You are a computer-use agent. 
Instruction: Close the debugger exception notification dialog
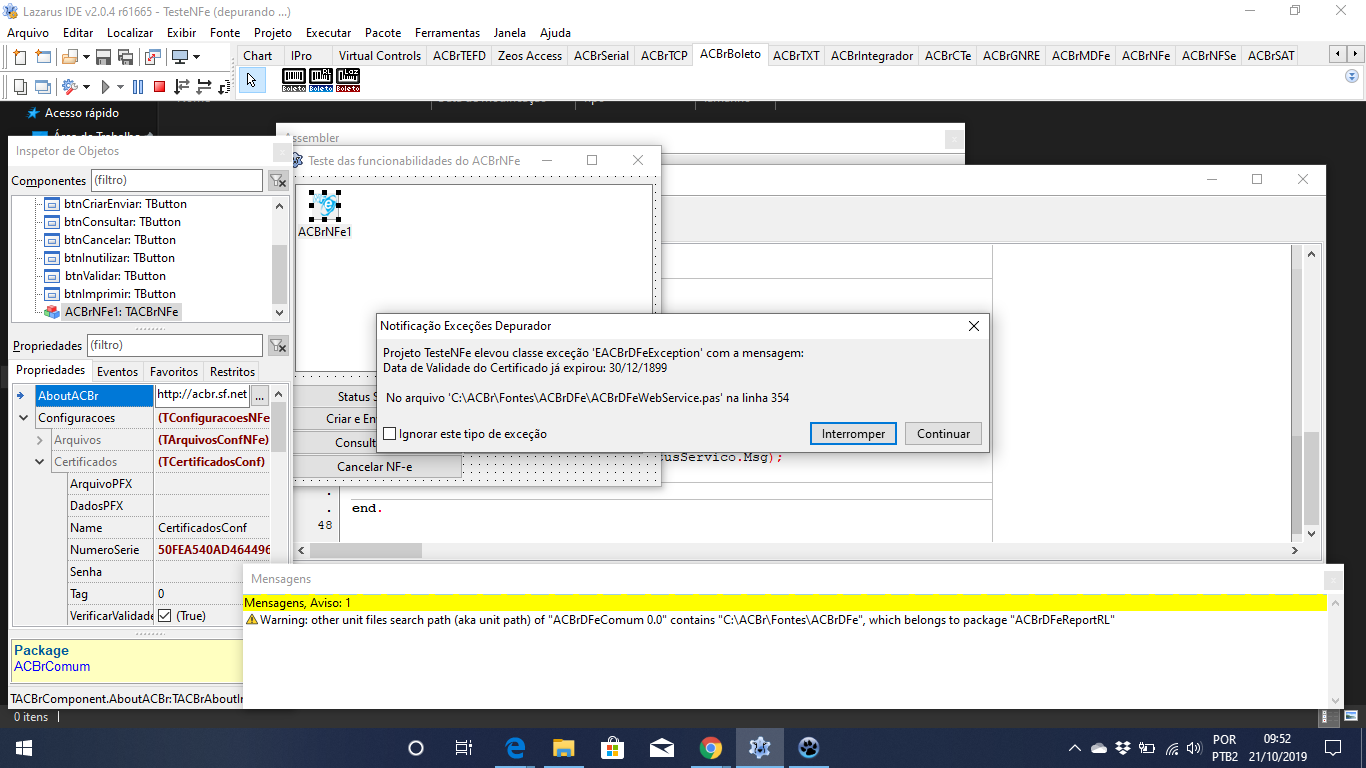point(974,326)
